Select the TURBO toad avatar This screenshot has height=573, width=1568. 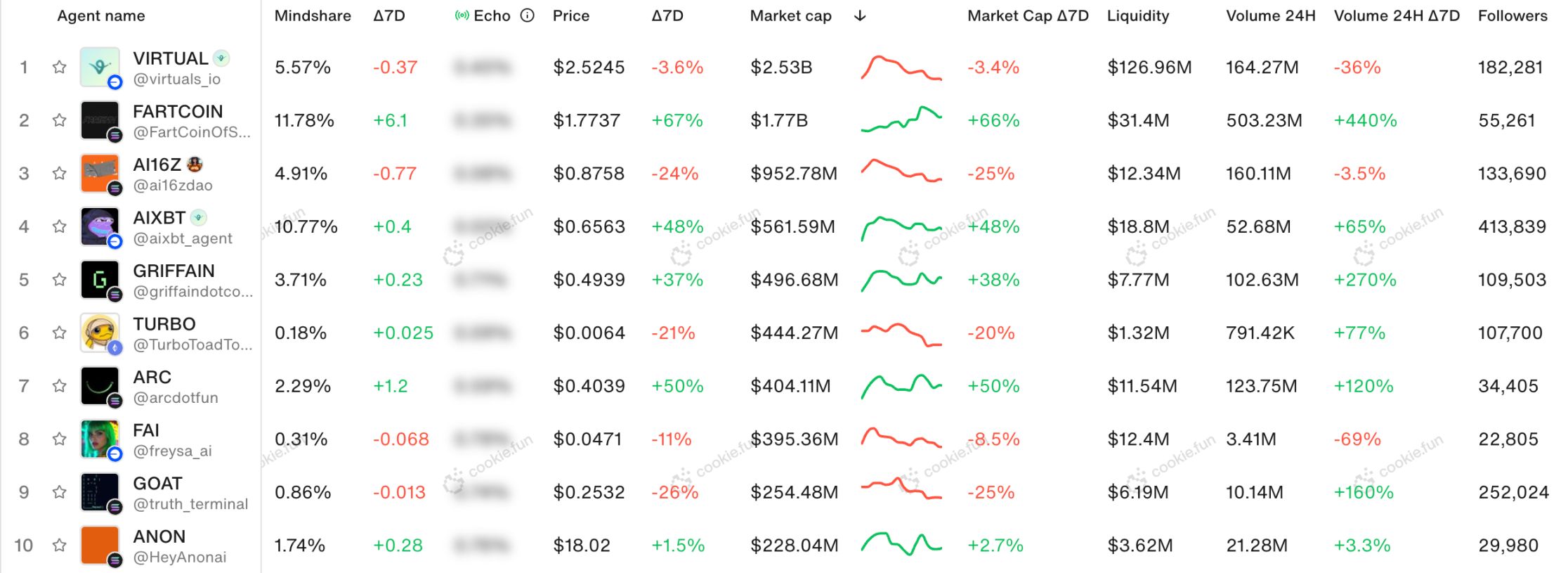100,333
